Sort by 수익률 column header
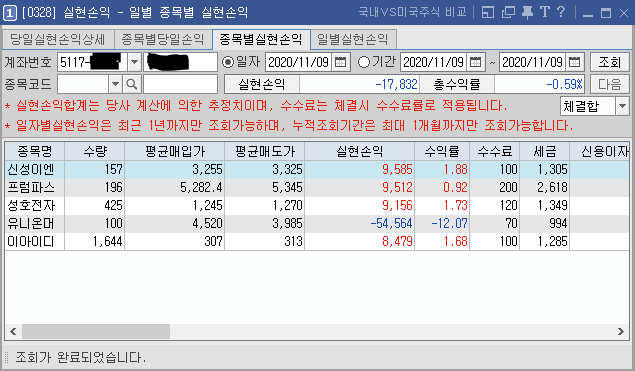 coord(442,151)
